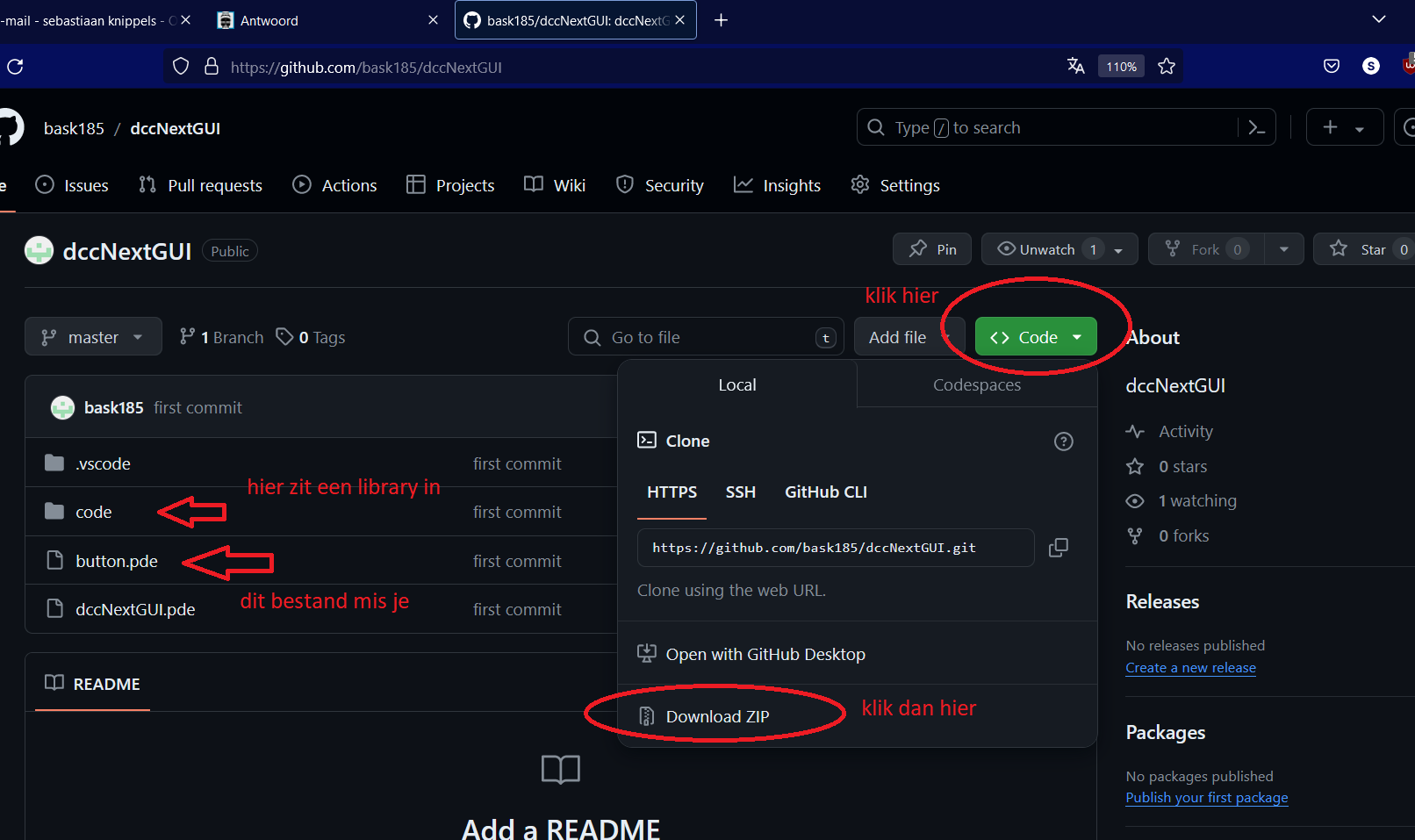The height and width of the screenshot is (840, 1415).
Task: Click Publish your first package link
Action: pyautogui.click(x=1207, y=798)
